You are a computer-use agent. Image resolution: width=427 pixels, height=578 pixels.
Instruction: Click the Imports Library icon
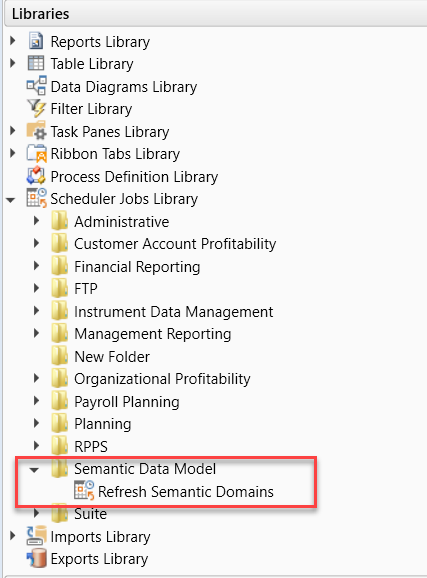click(37, 536)
